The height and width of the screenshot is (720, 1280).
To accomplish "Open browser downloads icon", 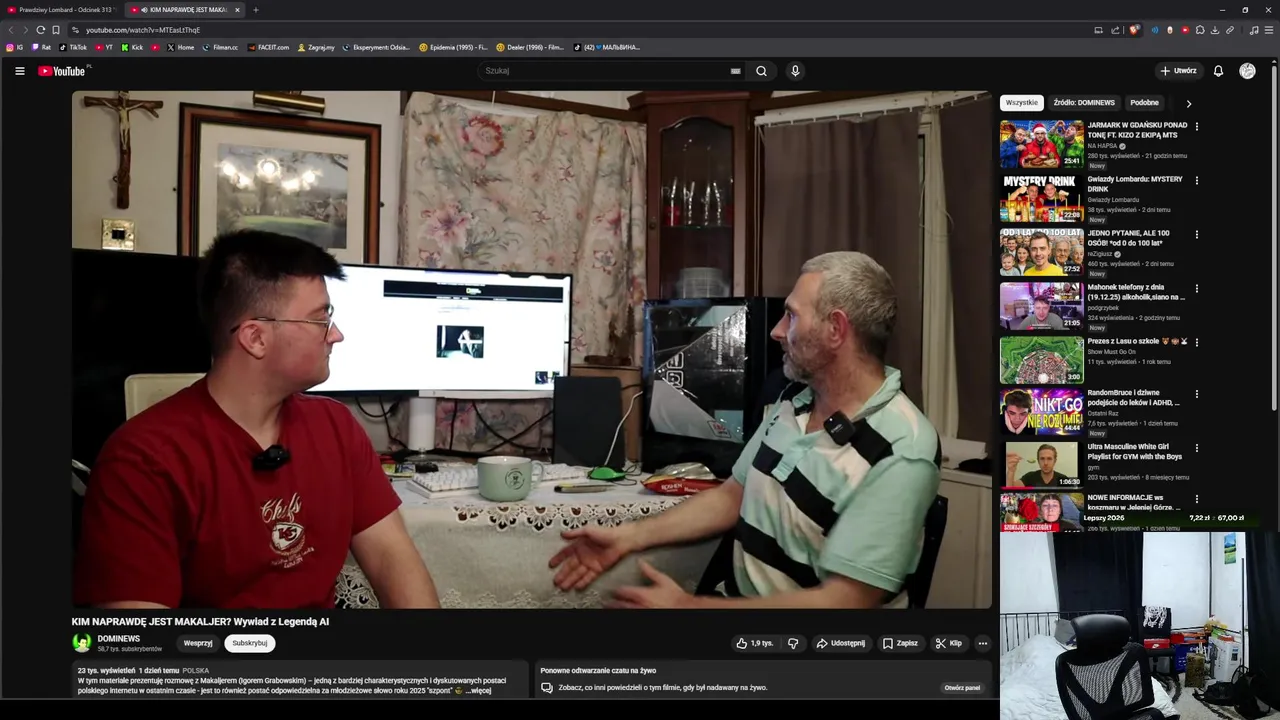I will [1215, 30].
